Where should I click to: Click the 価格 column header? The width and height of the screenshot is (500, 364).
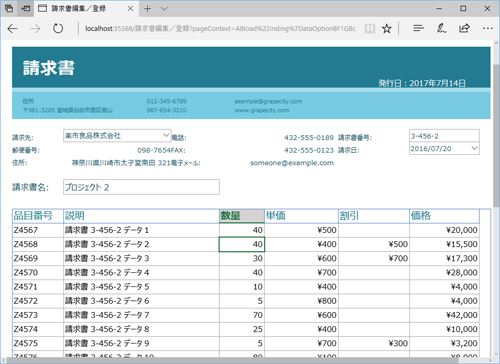click(x=444, y=216)
